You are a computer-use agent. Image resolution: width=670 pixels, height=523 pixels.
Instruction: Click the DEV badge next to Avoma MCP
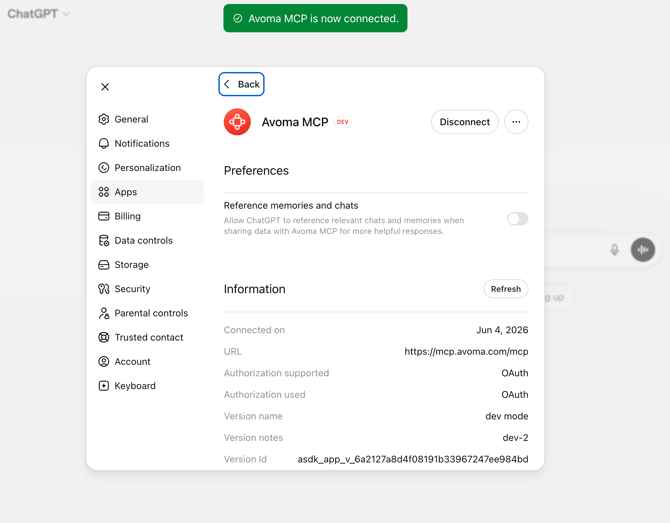[x=343, y=122]
